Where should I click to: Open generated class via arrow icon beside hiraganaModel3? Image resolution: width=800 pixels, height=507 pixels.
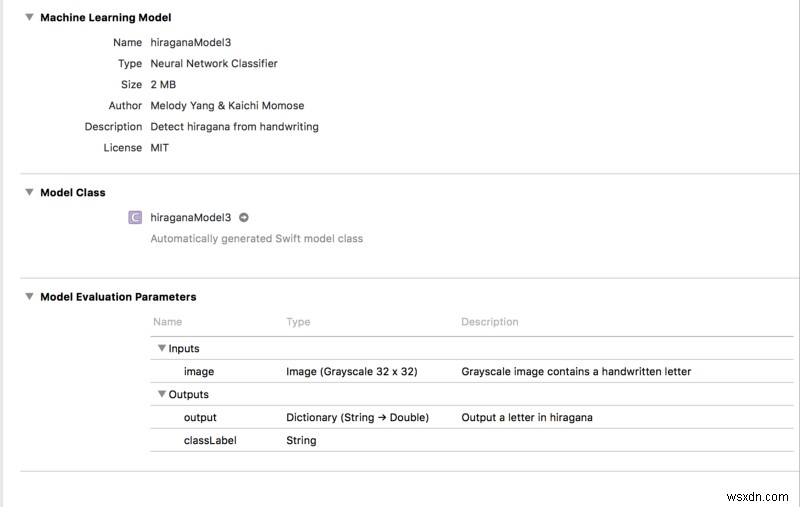tap(243, 217)
